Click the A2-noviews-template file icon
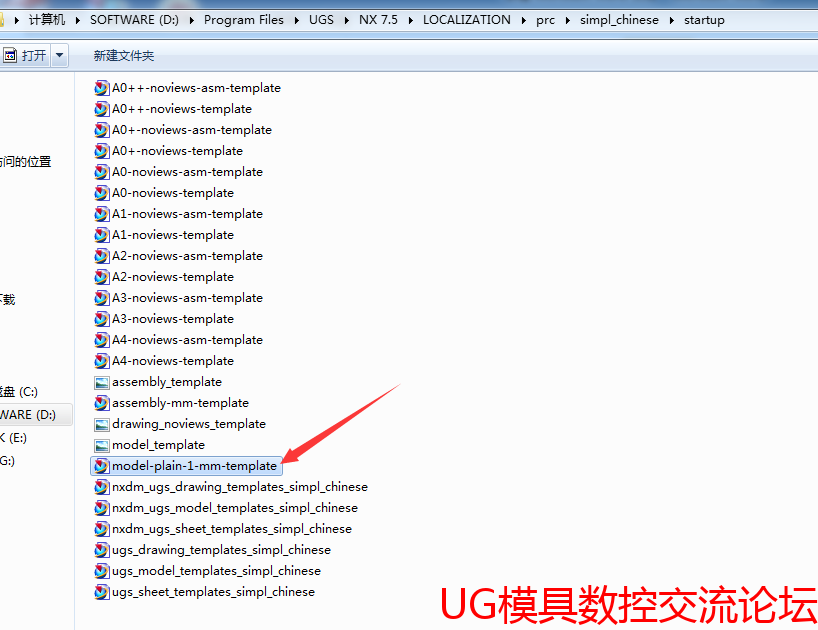Viewport: 818px width, 630px height. click(102, 277)
